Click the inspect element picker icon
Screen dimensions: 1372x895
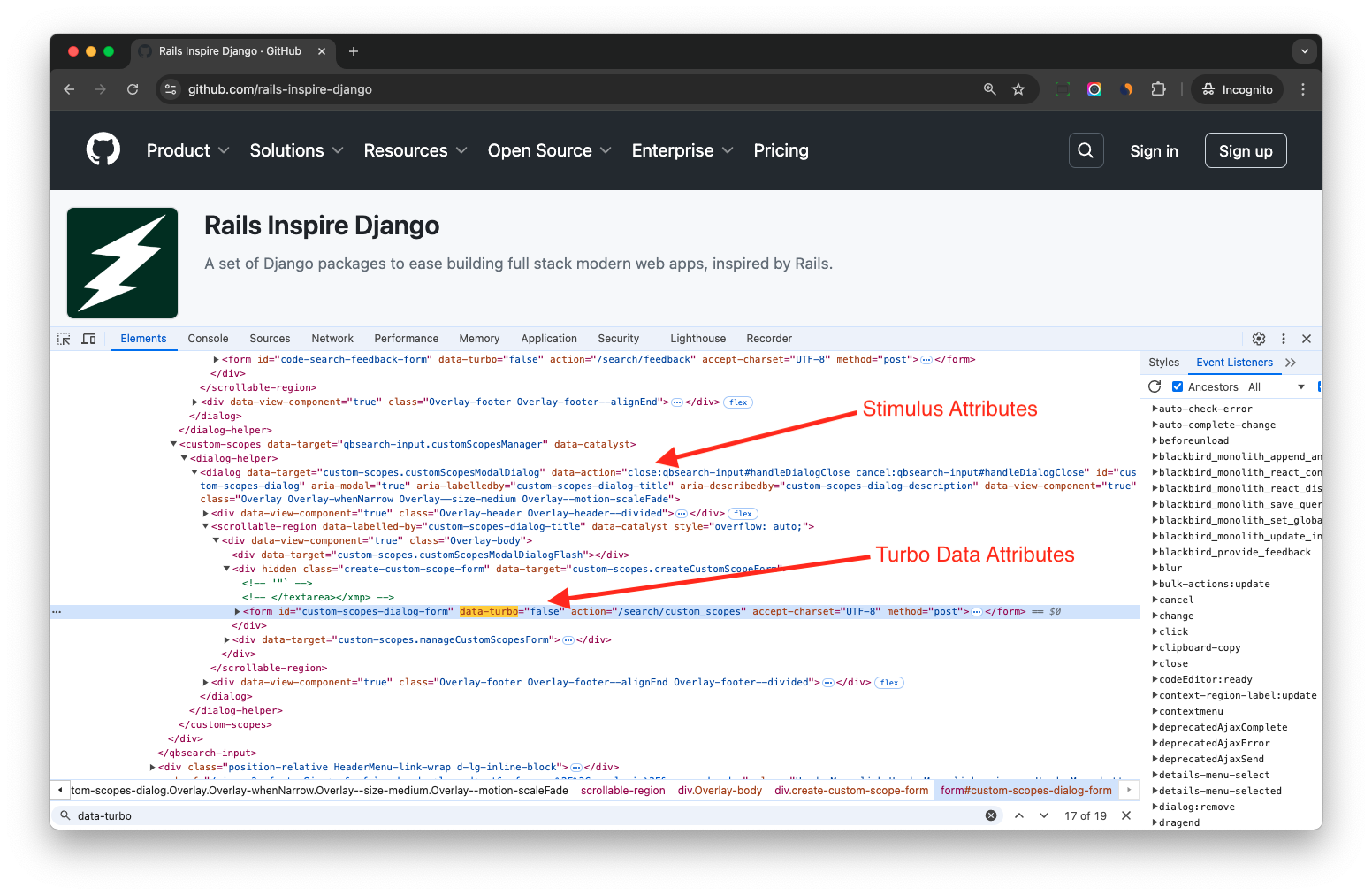(64, 339)
